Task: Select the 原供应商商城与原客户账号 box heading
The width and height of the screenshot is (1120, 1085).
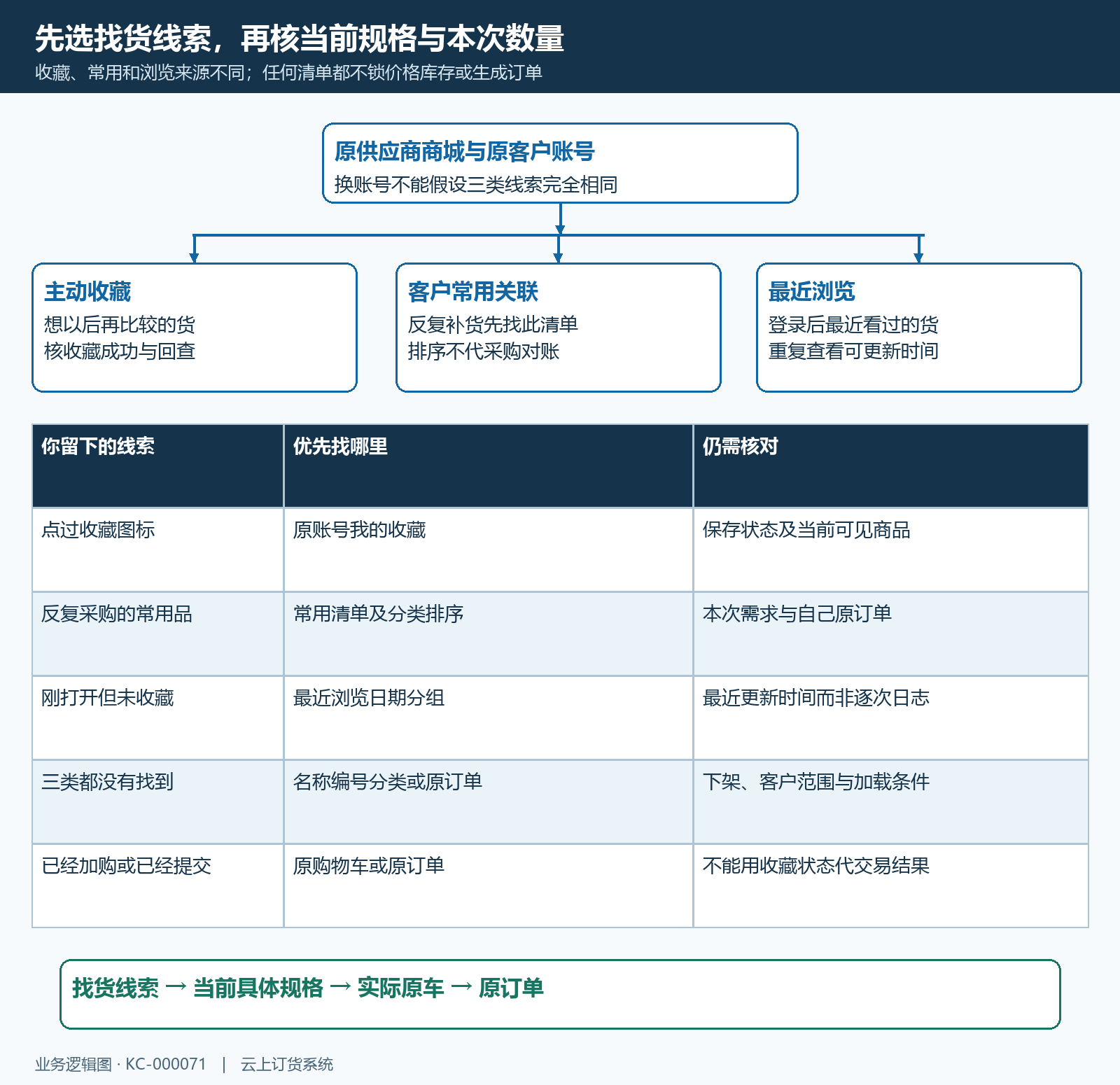Action: [x=464, y=151]
